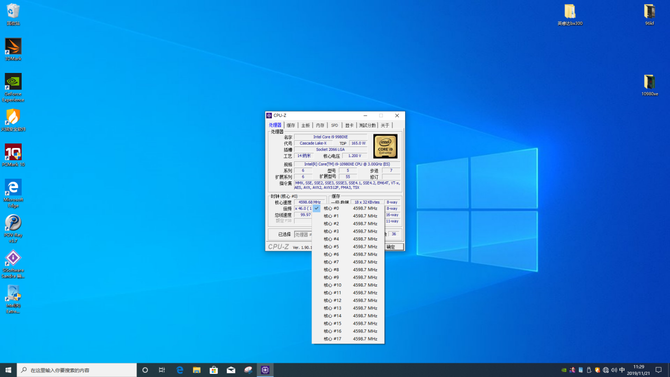Open Task View from the taskbar

pos(162,370)
